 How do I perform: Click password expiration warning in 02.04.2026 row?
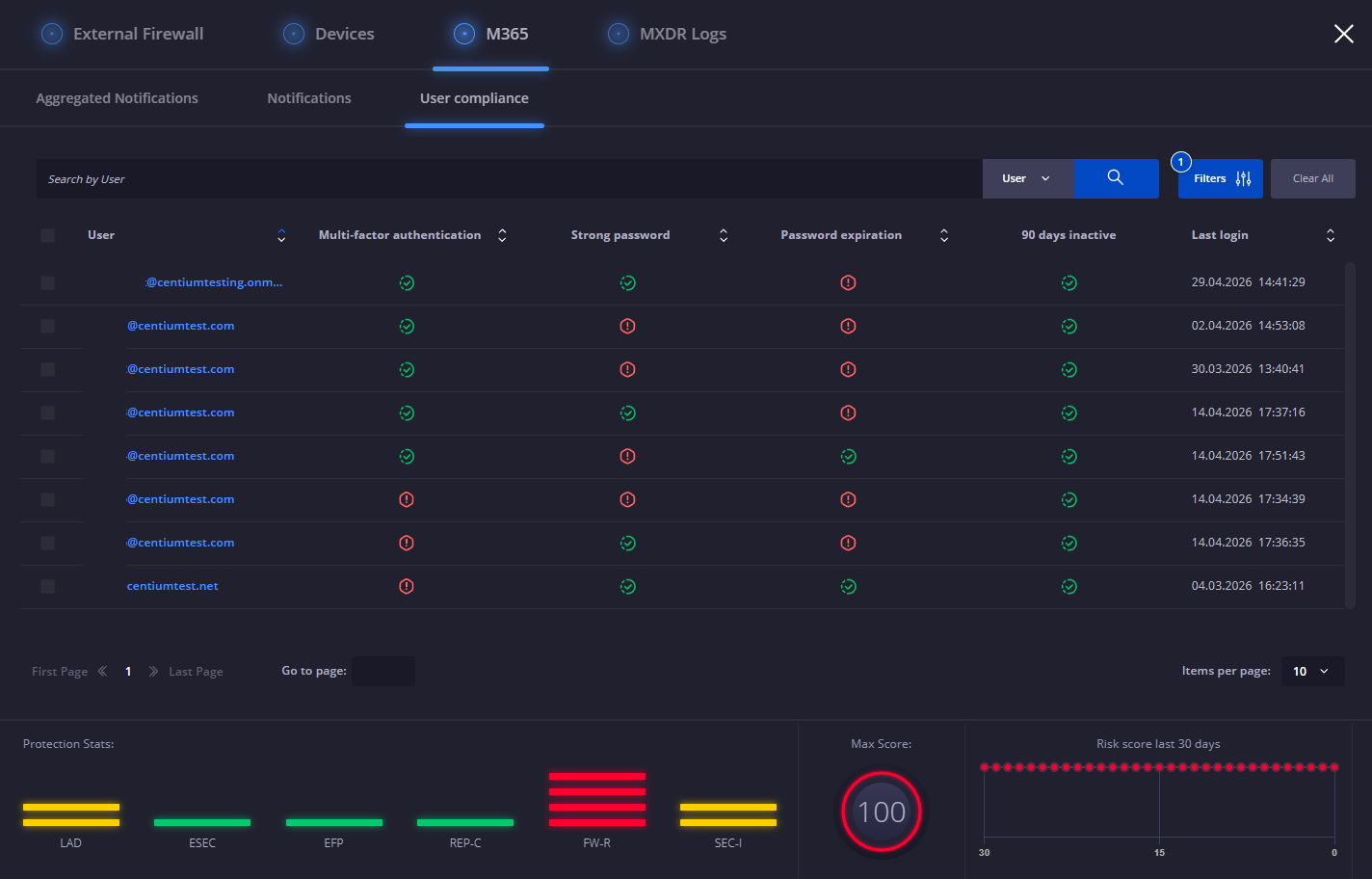click(848, 326)
